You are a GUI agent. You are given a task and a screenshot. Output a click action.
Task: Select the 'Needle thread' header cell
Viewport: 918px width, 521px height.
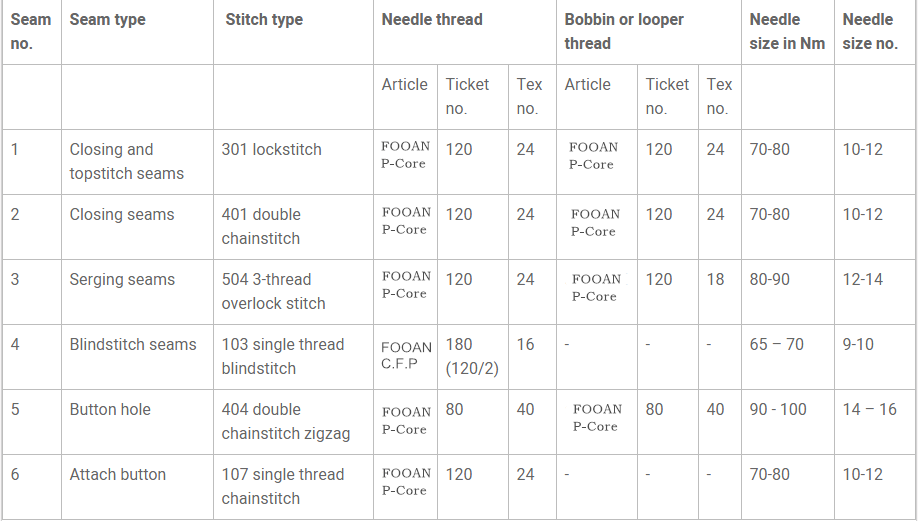click(465, 32)
